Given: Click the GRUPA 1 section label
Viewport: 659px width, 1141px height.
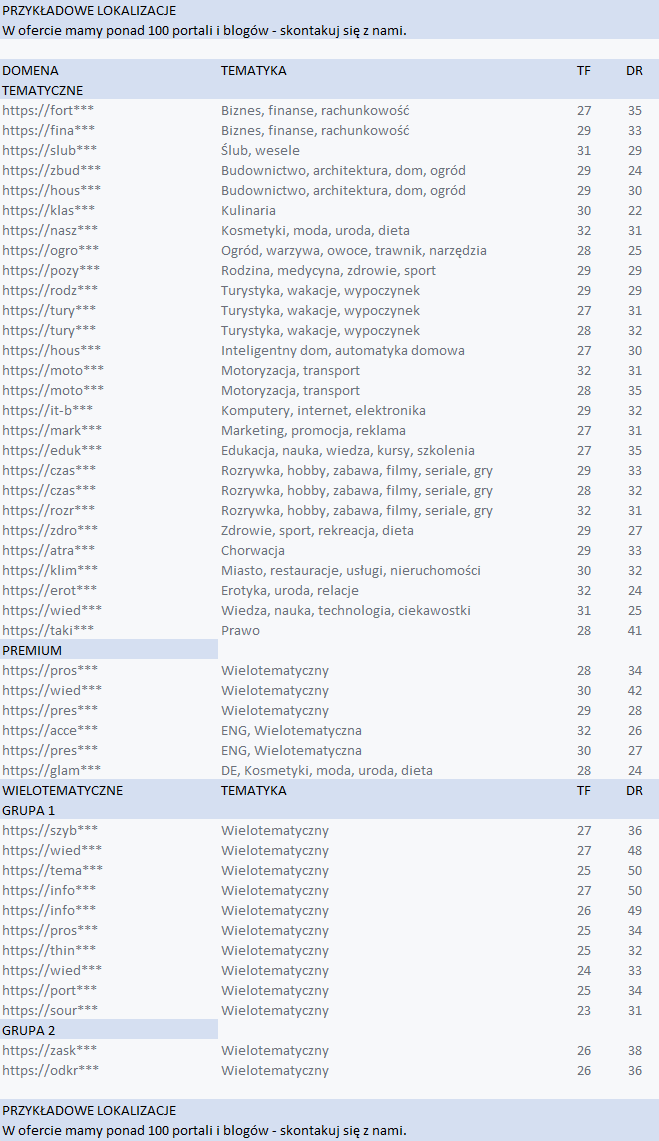Looking at the screenshot, I should 28,810.
